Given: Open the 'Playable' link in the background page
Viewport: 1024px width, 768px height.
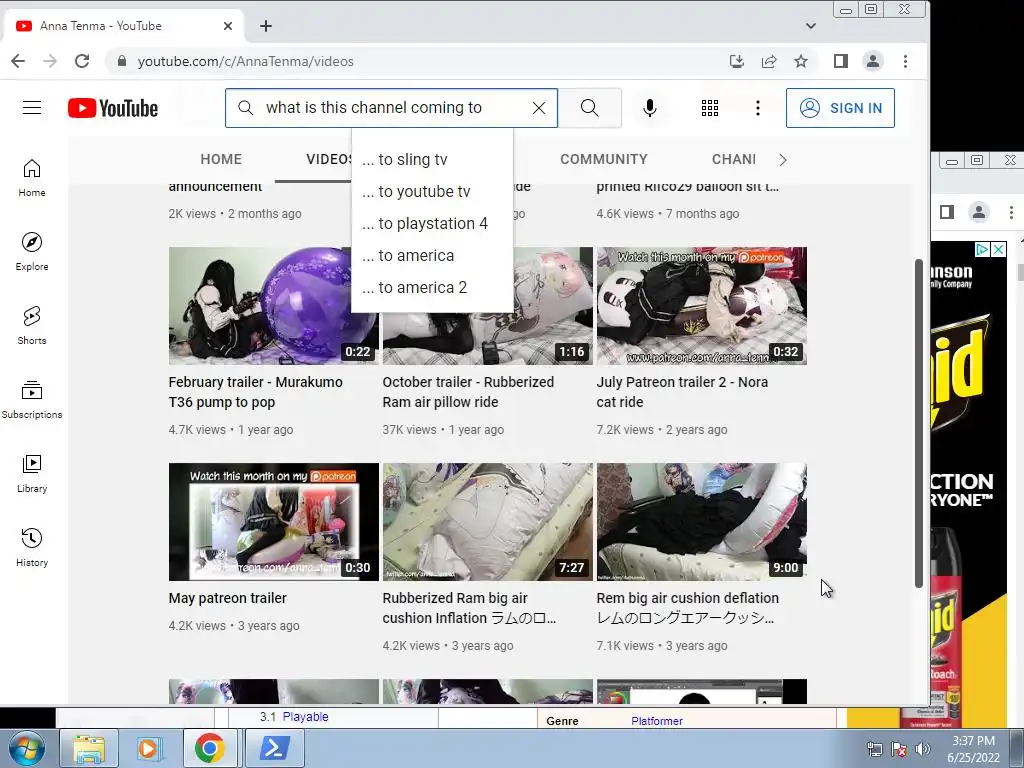Looking at the screenshot, I should click(305, 717).
